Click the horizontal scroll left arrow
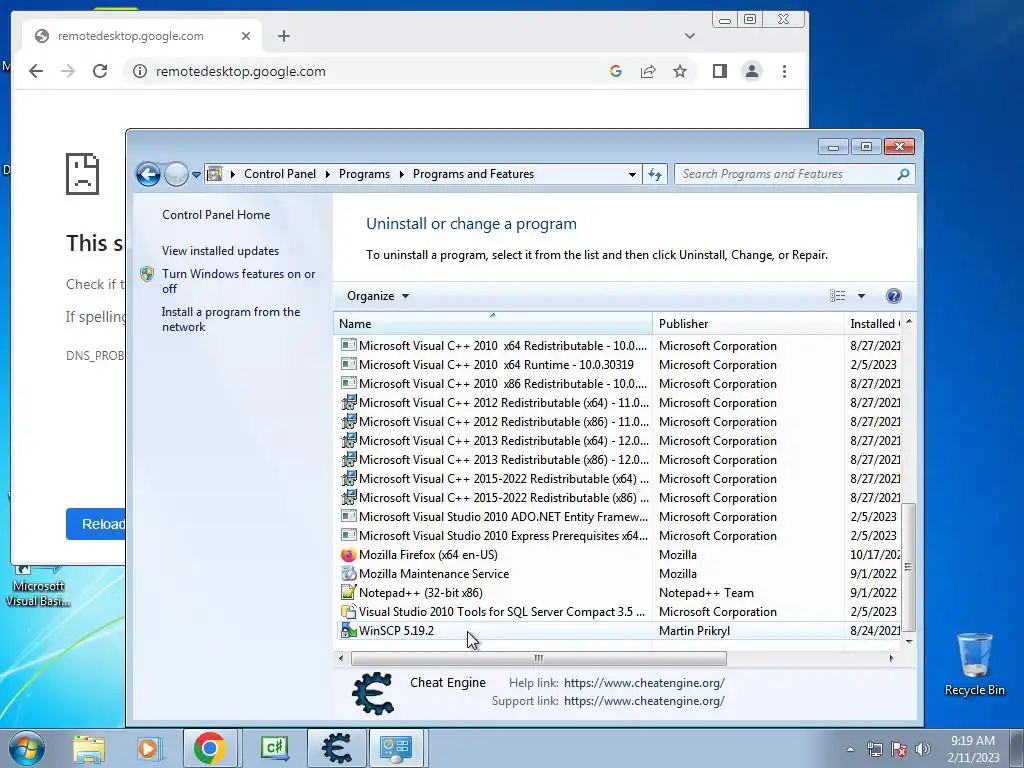The height and width of the screenshot is (768, 1024). tap(341, 658)
